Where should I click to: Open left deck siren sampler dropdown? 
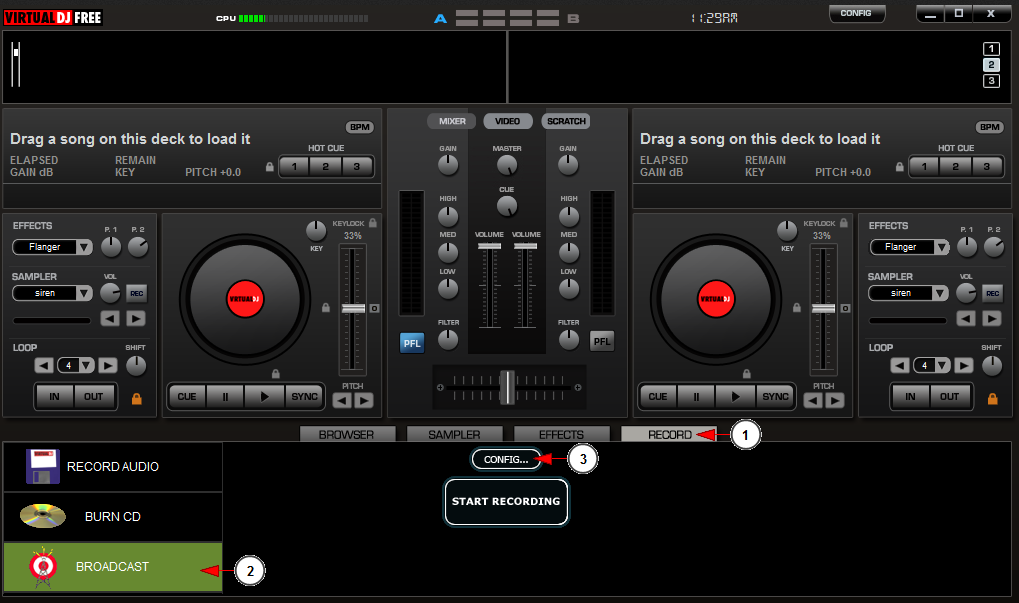[x=84, y=293]
